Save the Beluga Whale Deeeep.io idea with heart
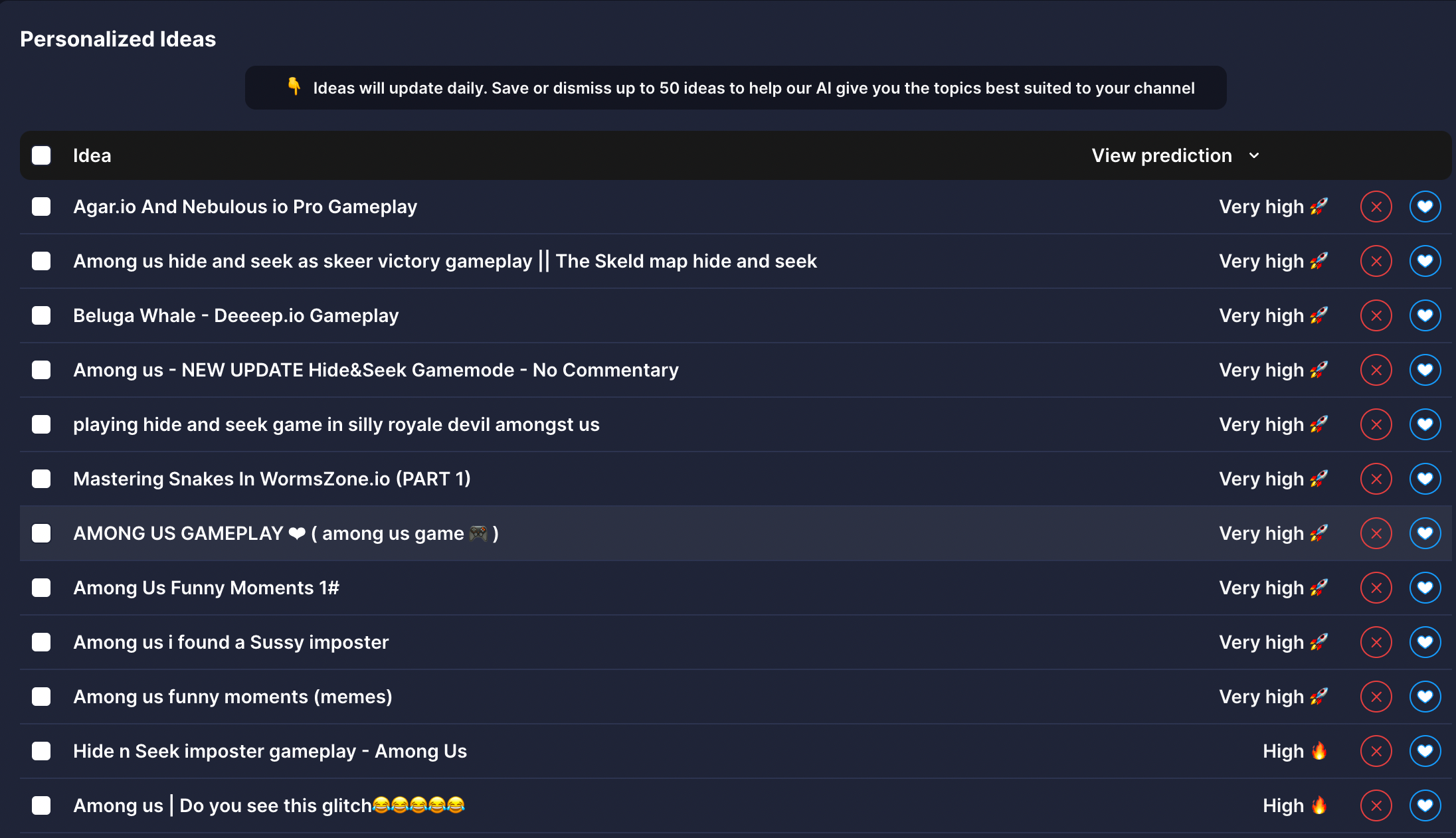The image size is (1456, 838). tap(1425, 315)
